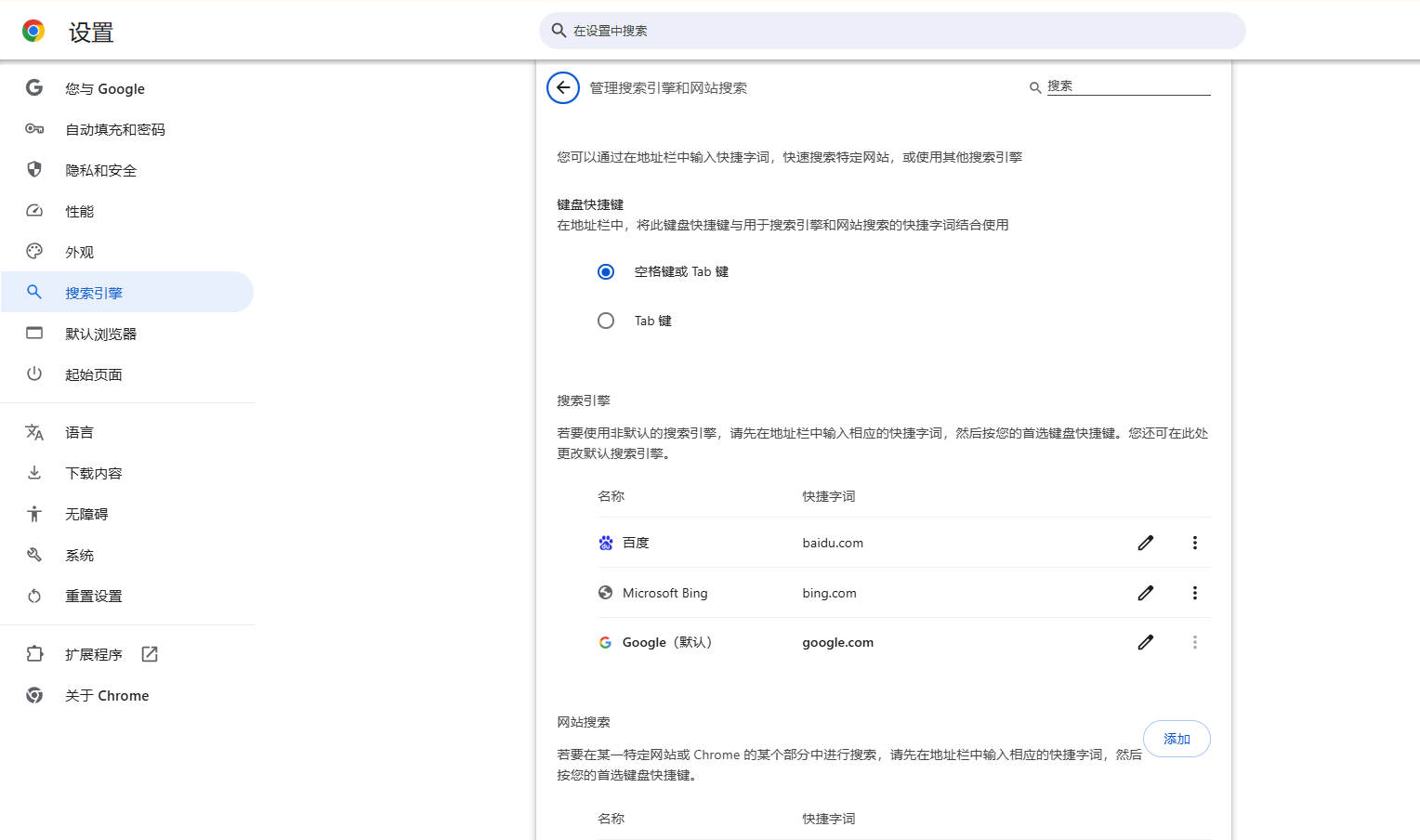Click the Chrome icon beside 关于 Chrome
This screenshot has width=1420, height=840.
click(x=34, y=695)
